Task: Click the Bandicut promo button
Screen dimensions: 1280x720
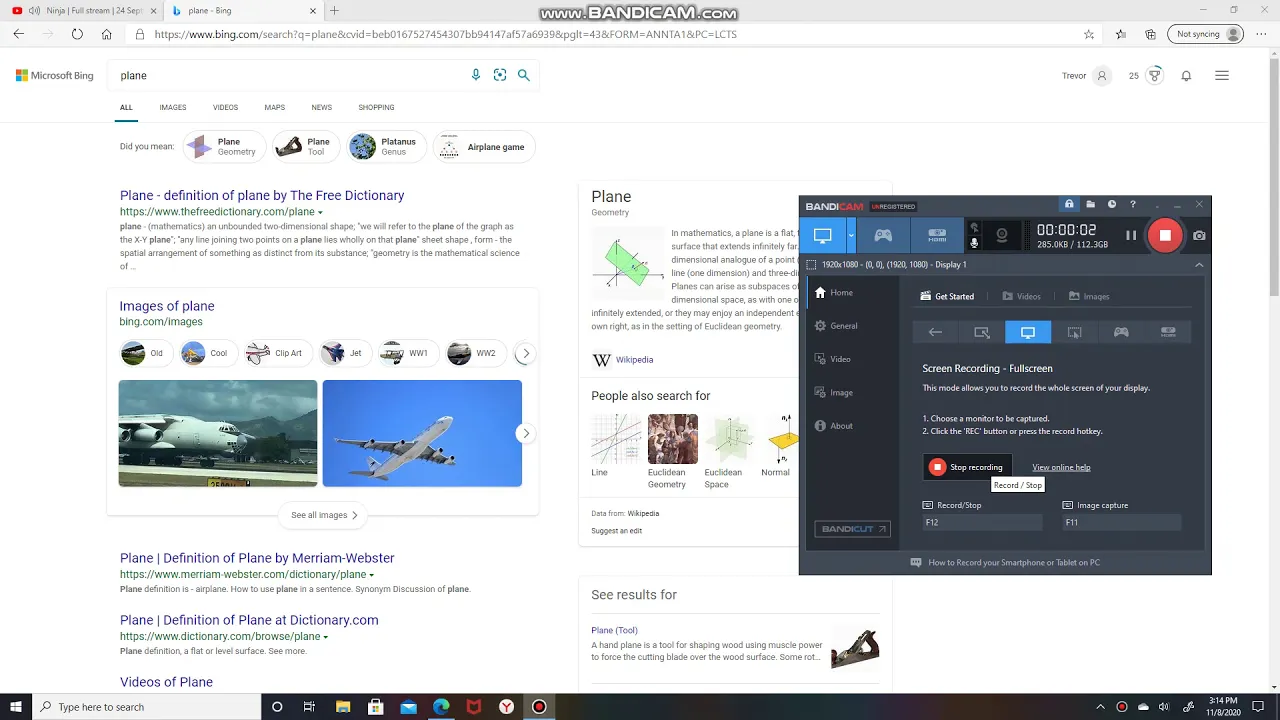Action: coord(852,529)
